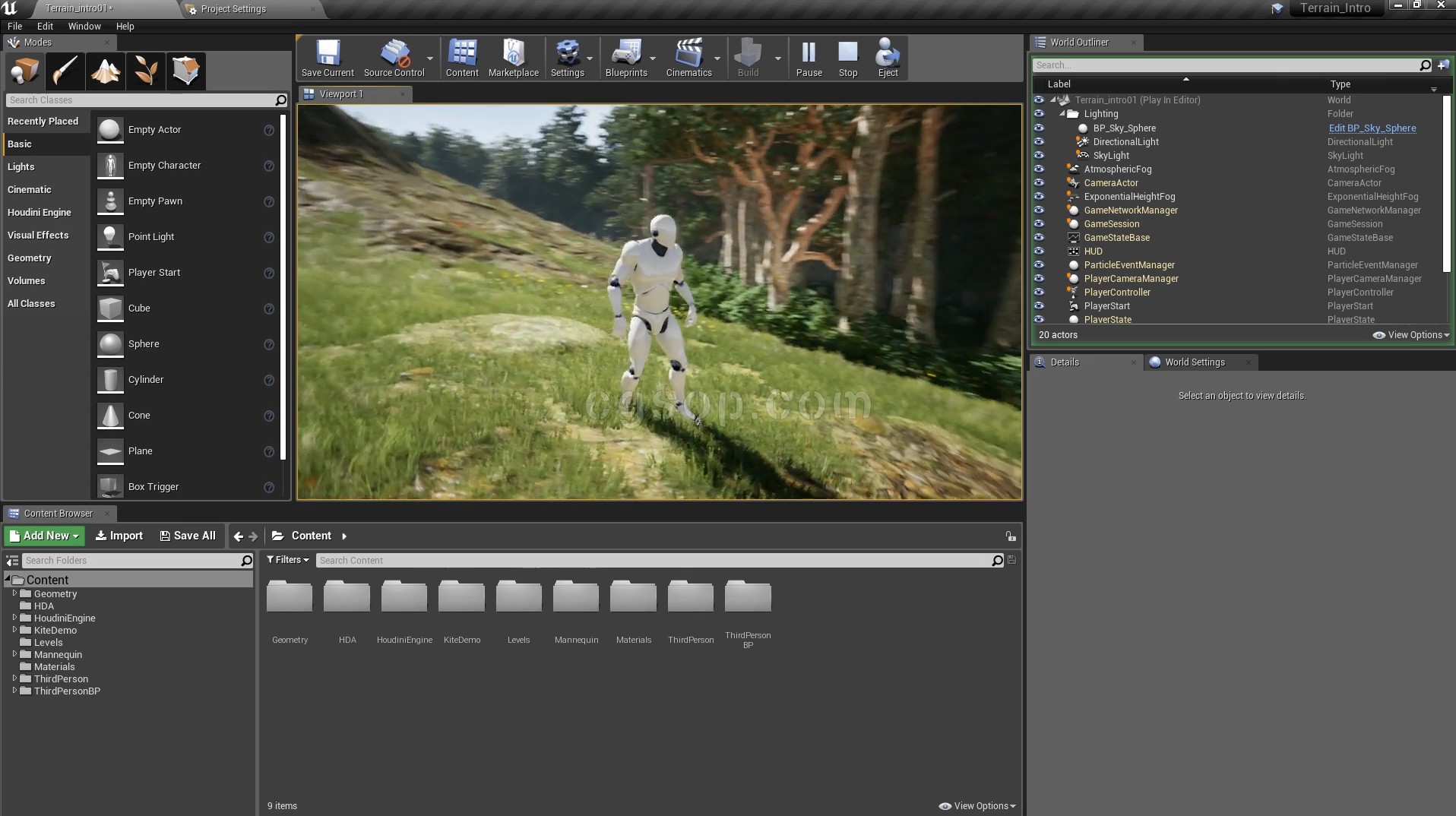Viewport: 1456px width, 816px height.
Task: Click the Edit BP_Sky_Sphere link
Action: (x=1372, y=128)
